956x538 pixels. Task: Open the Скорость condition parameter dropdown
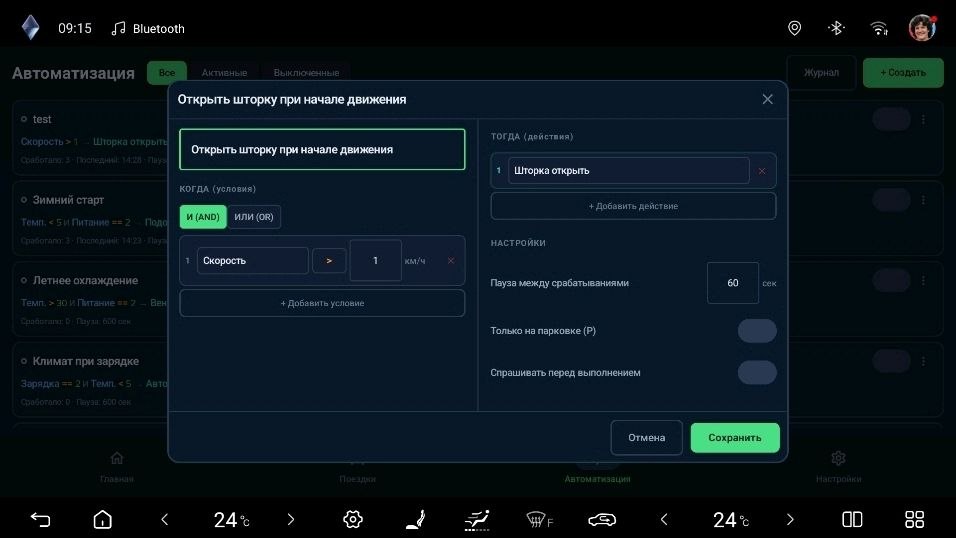coord(252,260)
